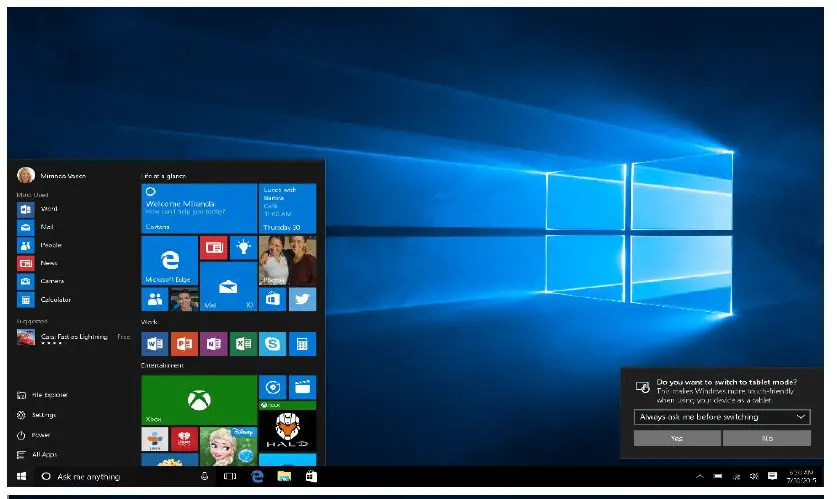Open the Disney Frozen game tile

228,446
